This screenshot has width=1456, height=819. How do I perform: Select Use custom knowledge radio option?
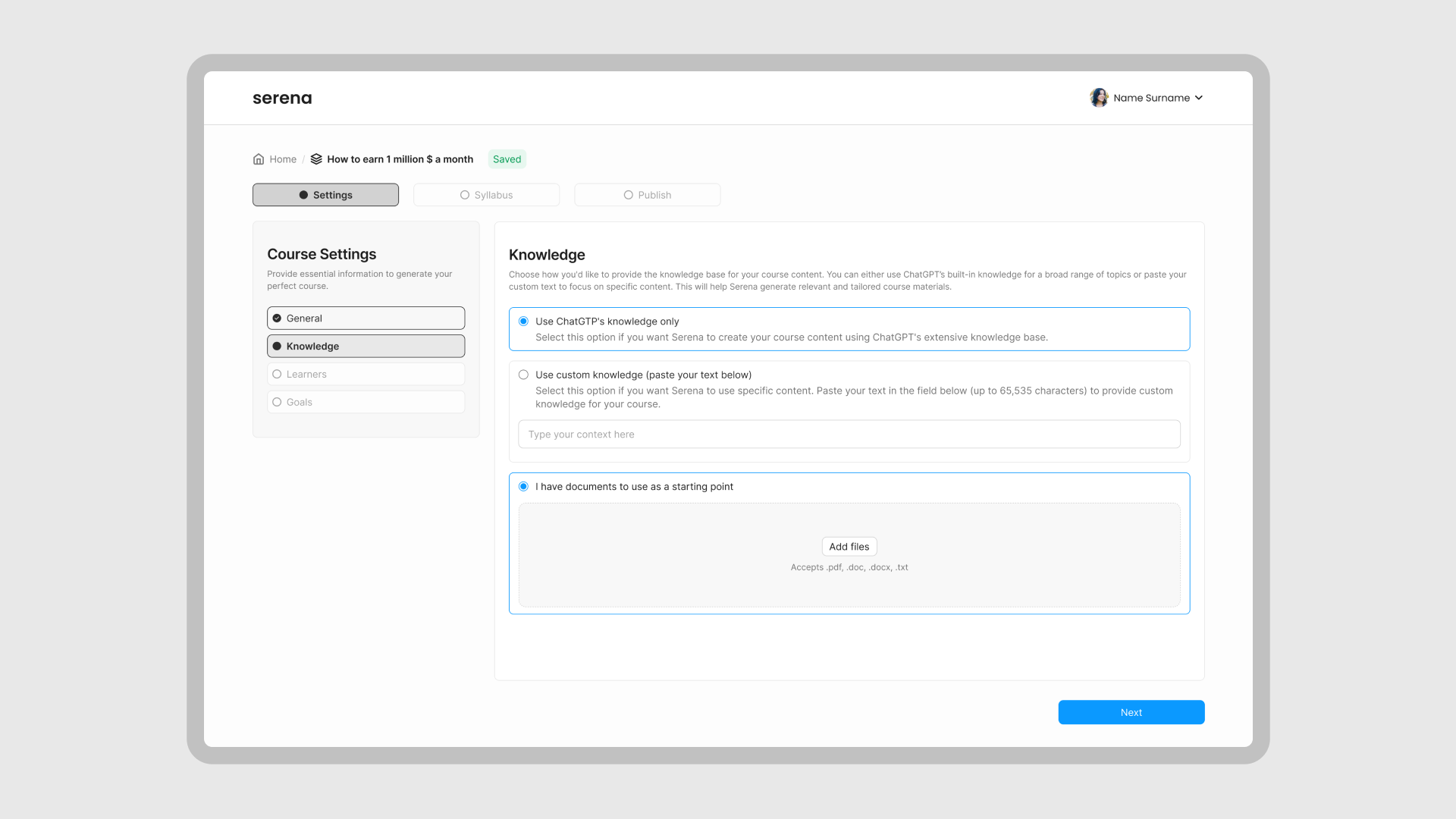tap(523, 375)
